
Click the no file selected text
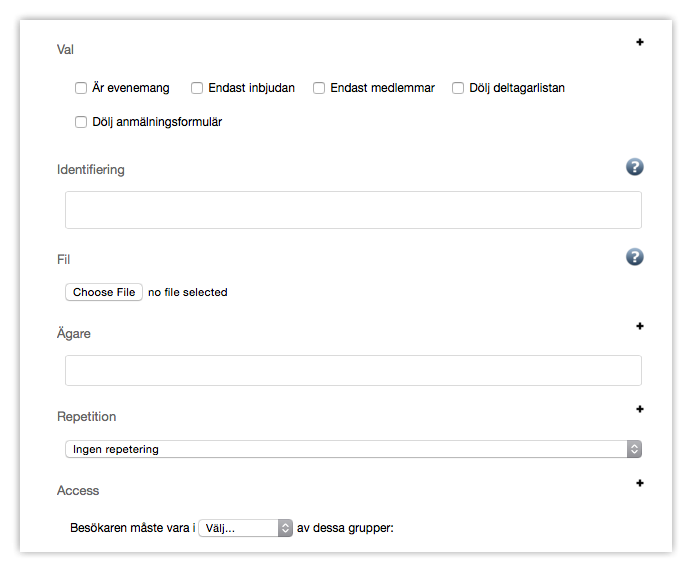188,293
